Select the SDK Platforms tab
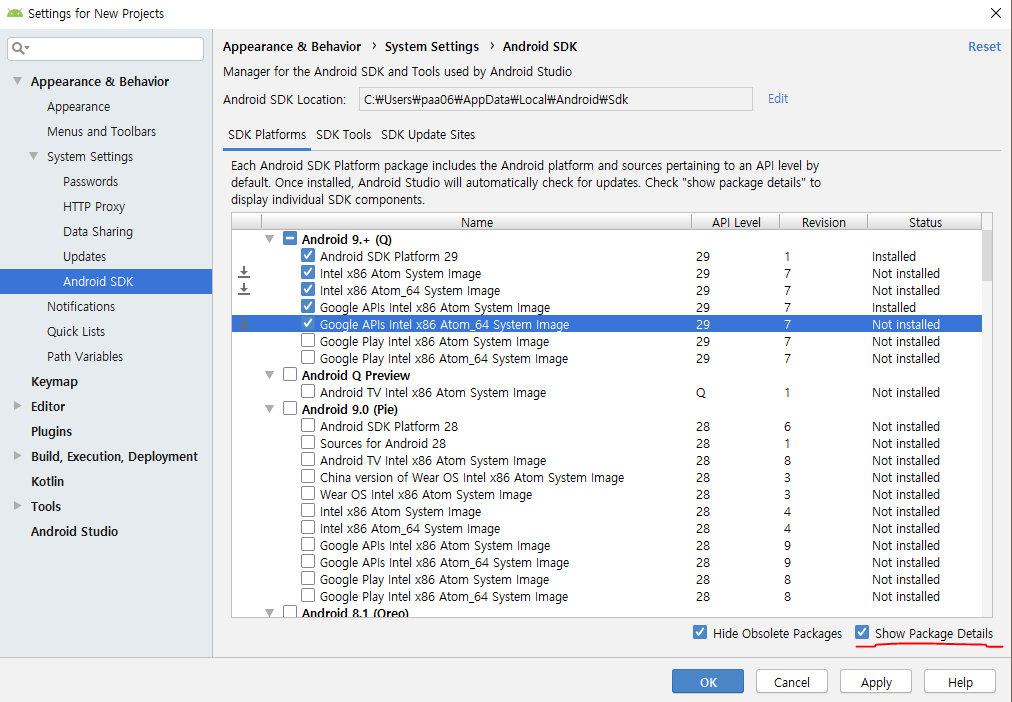This screenshot has width=1012, height=702. pos(267,135)
